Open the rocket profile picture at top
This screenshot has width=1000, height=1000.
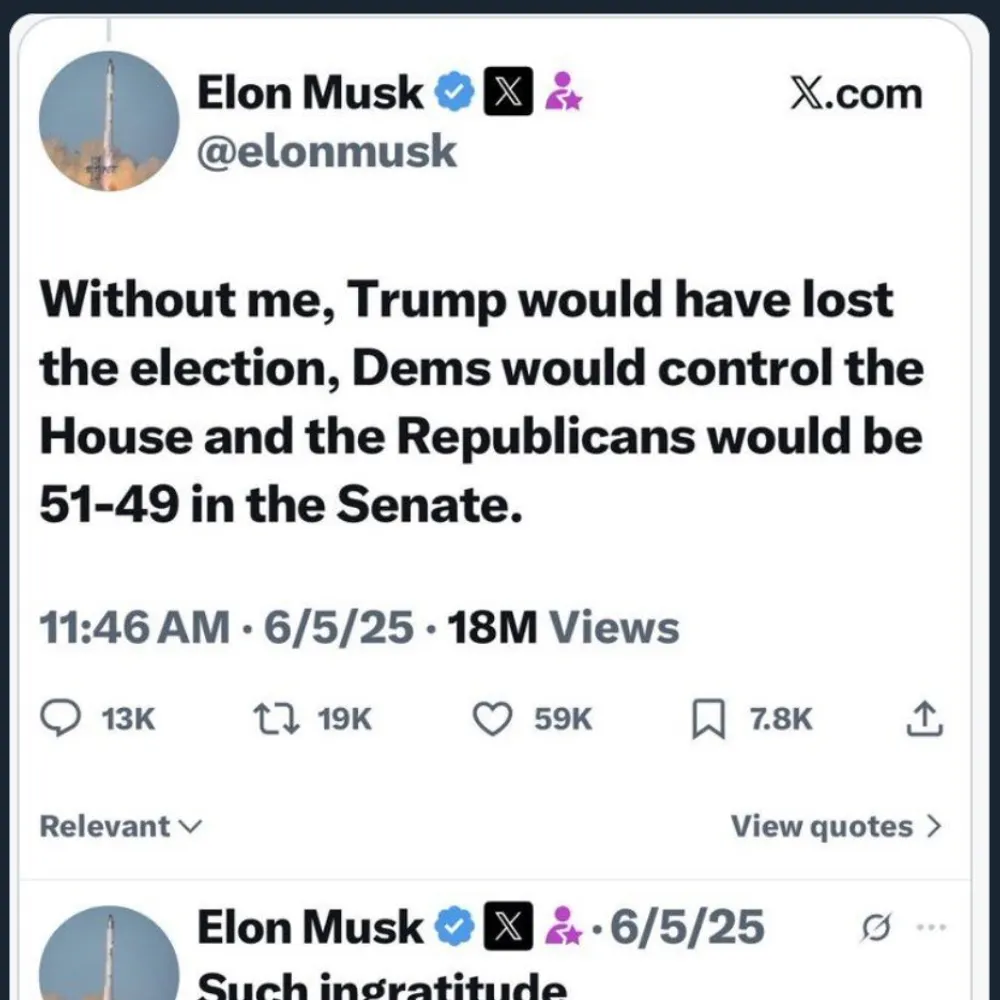click(109, 121)
